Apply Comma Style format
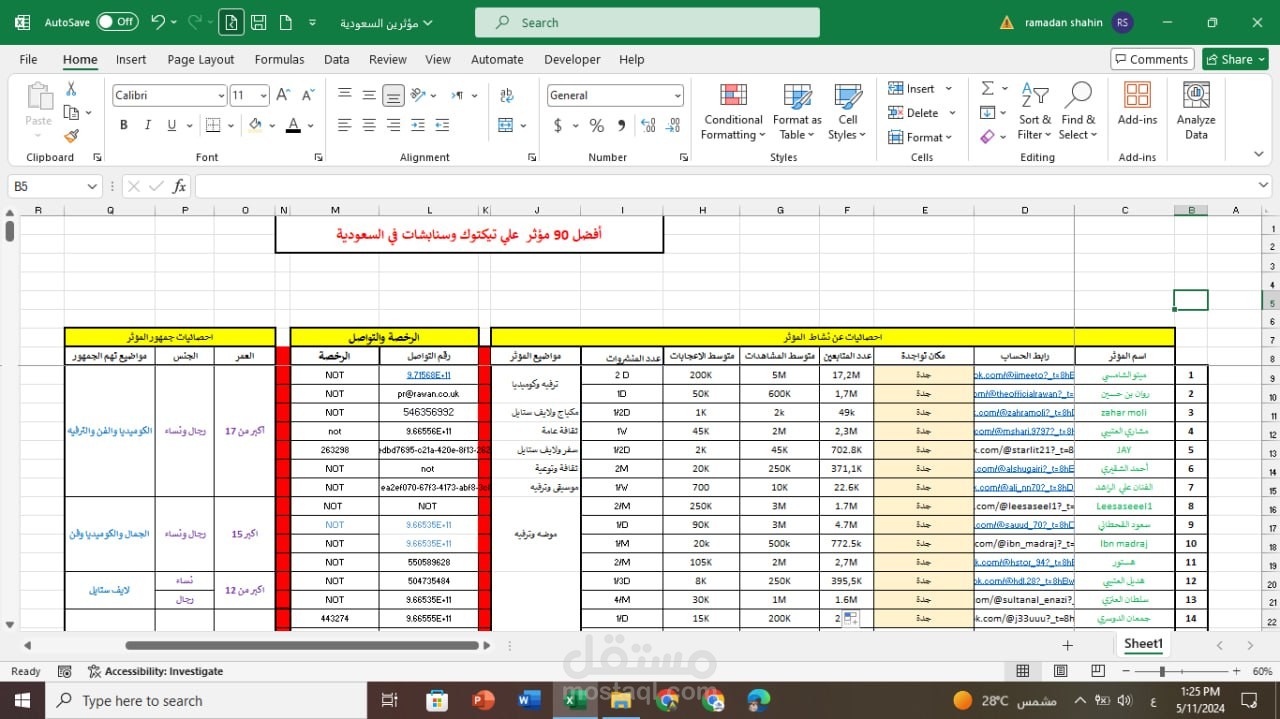The width and height of the screenshot is (1280, 719). point(621,125)
